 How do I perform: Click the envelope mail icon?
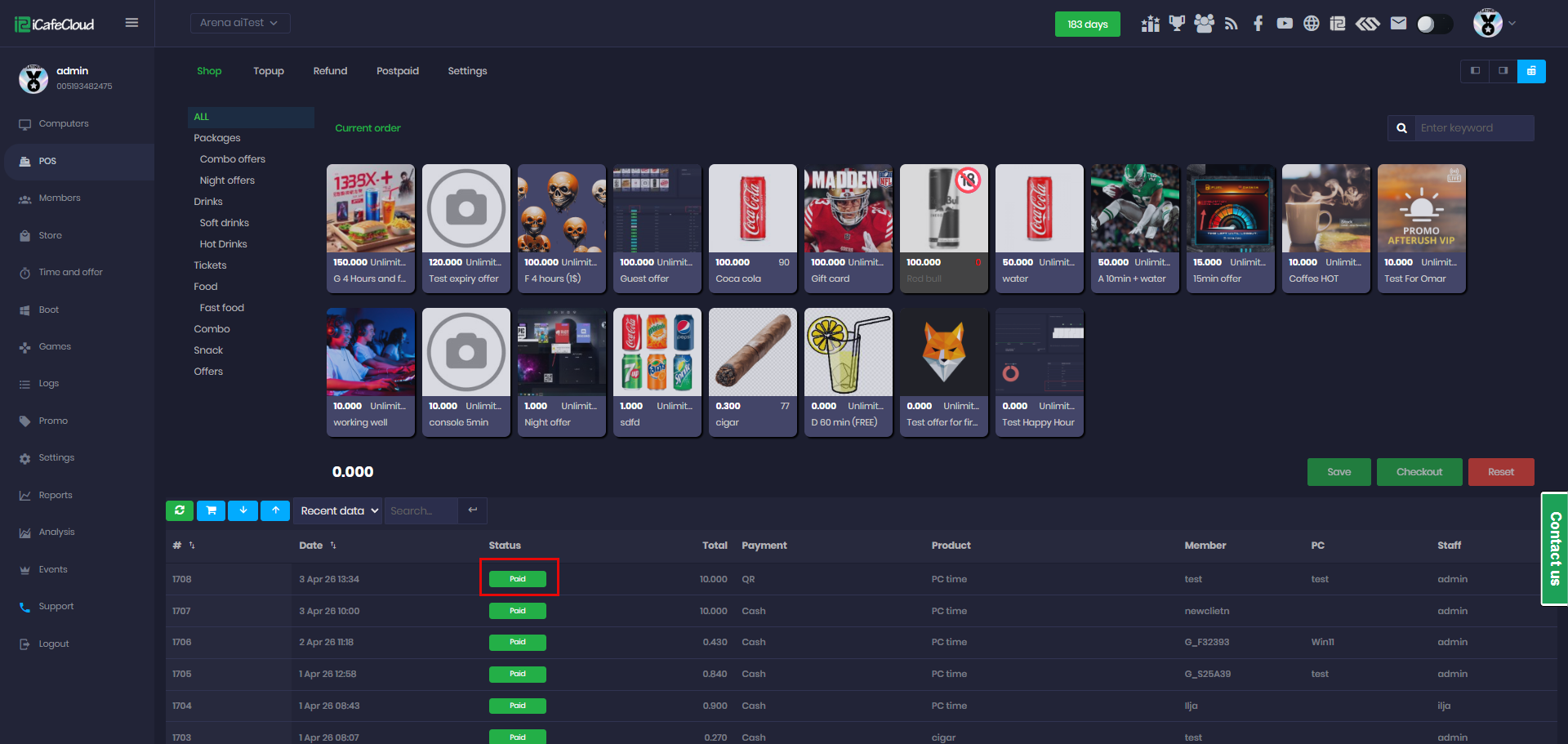1399,24
